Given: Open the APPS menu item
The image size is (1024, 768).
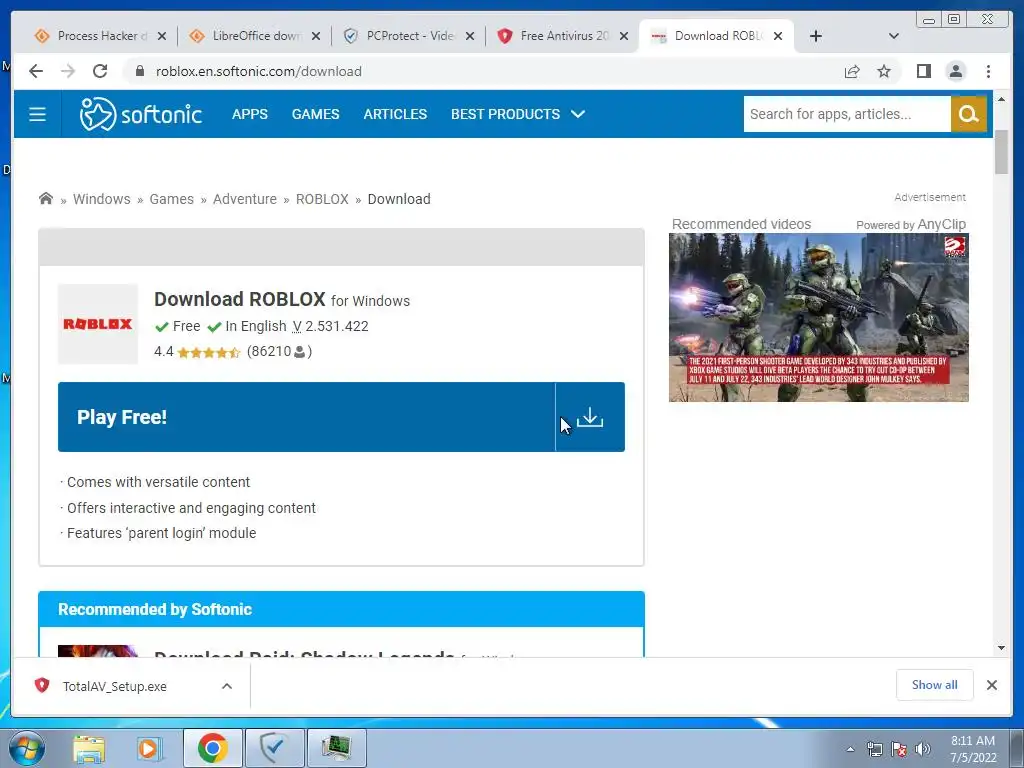Looking at the screenshot, I should (249, 114).
